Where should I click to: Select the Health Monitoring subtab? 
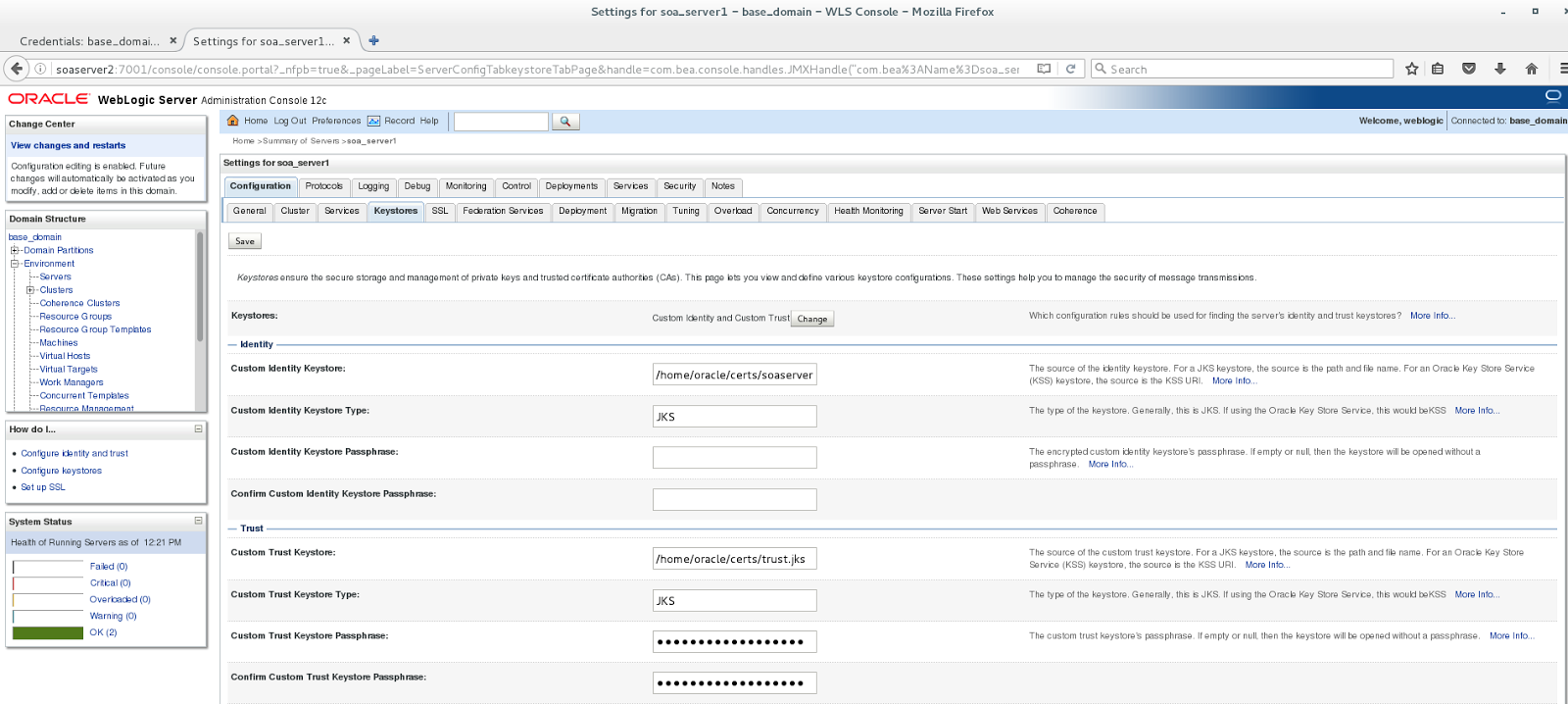point(868,211)
